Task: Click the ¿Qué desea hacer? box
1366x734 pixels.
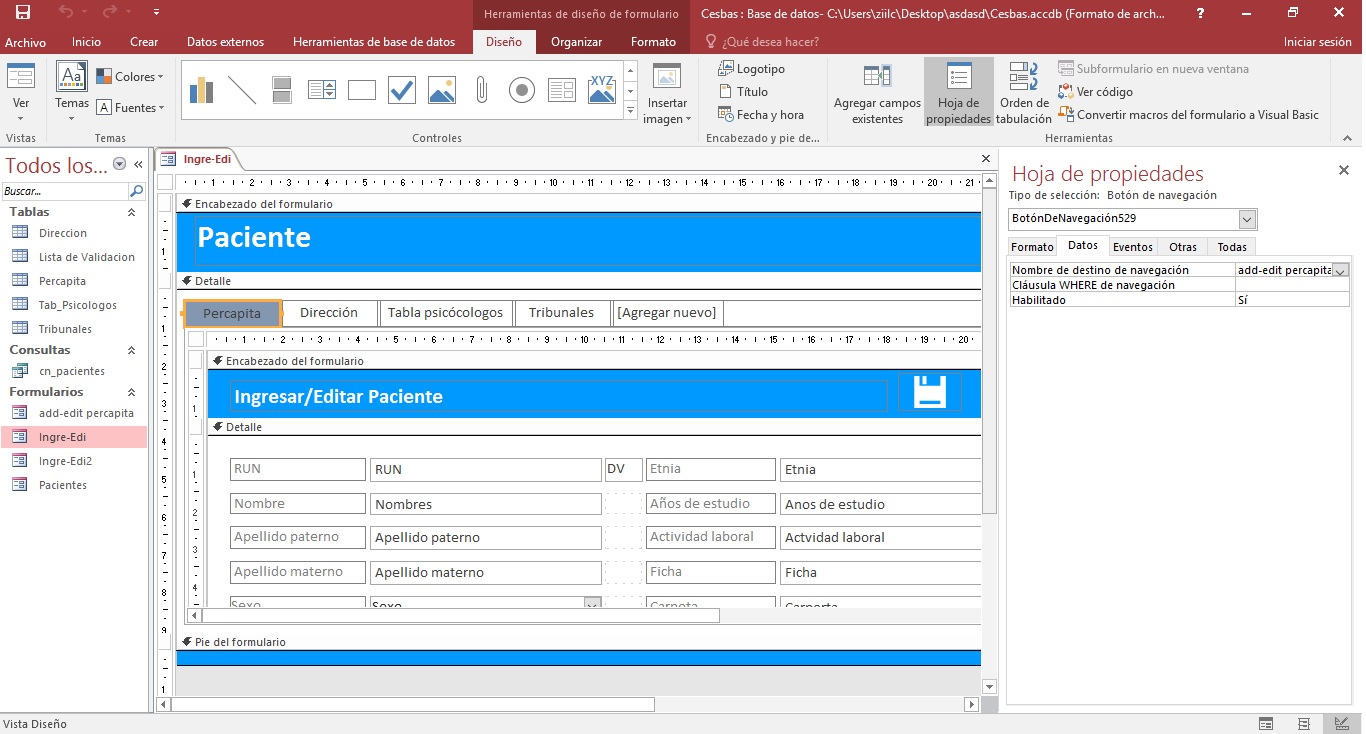Action: click(x=771, y=42)
